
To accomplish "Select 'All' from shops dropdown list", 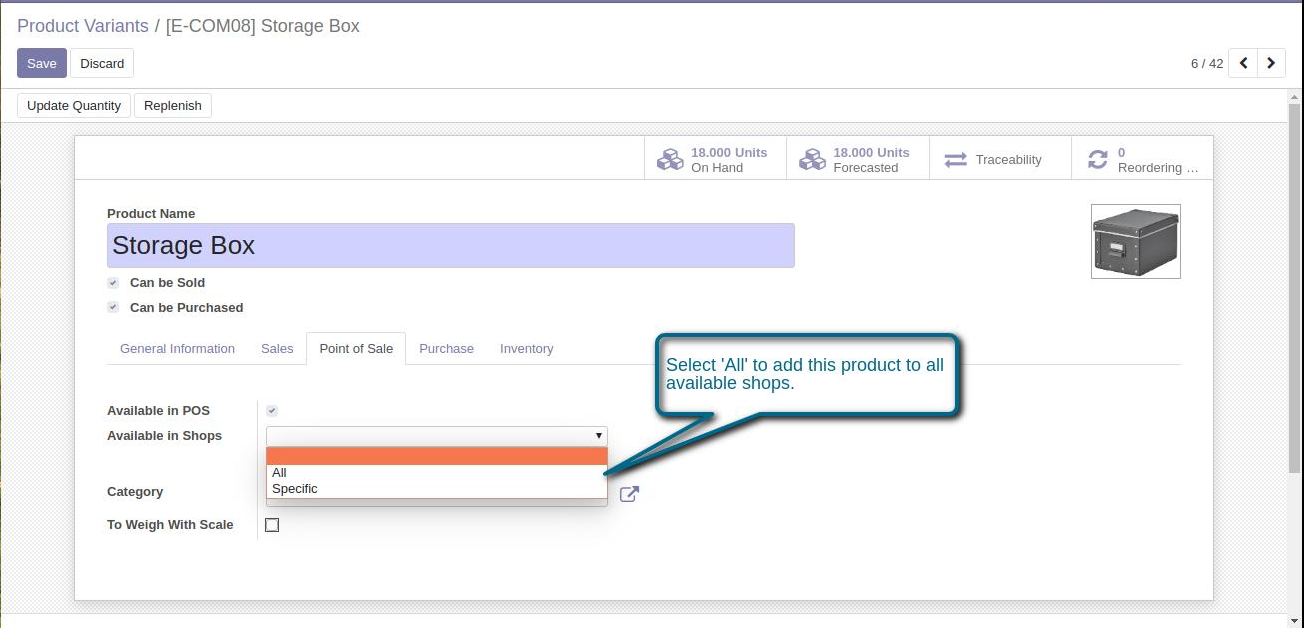I will tap(280, 473).
